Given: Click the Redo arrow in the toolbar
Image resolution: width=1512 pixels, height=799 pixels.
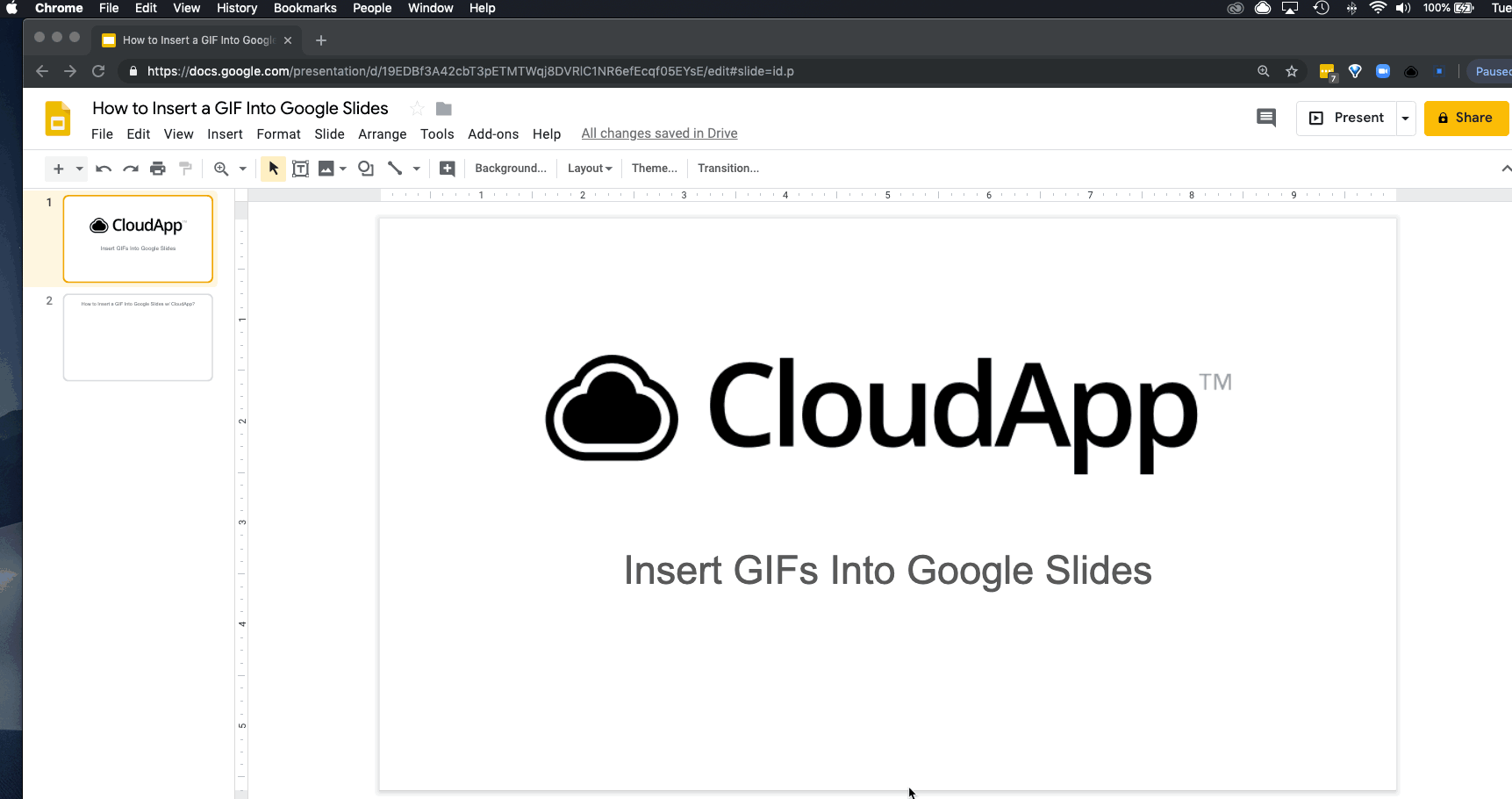Looking at the screenshot, I should (x=131, y=169).
